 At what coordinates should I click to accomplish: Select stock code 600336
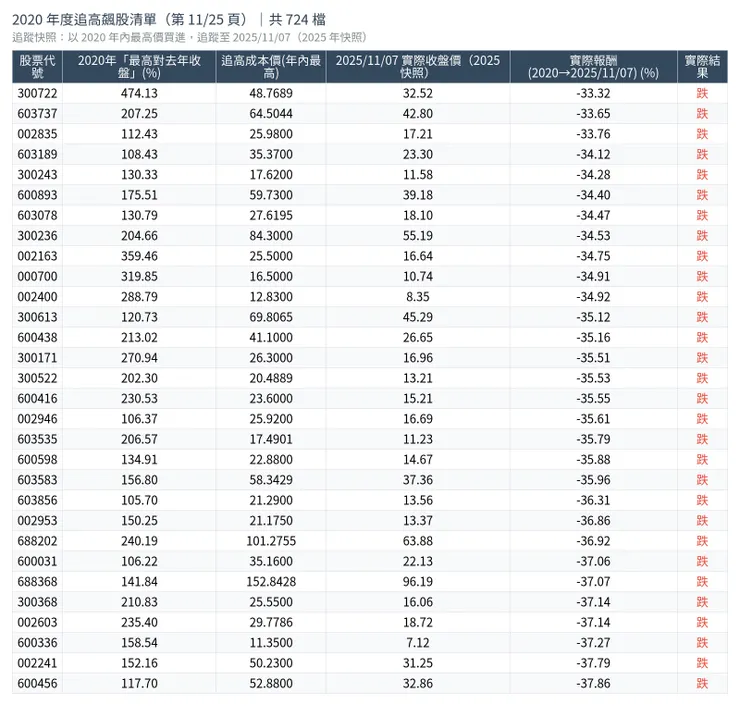tap(37, 642)
